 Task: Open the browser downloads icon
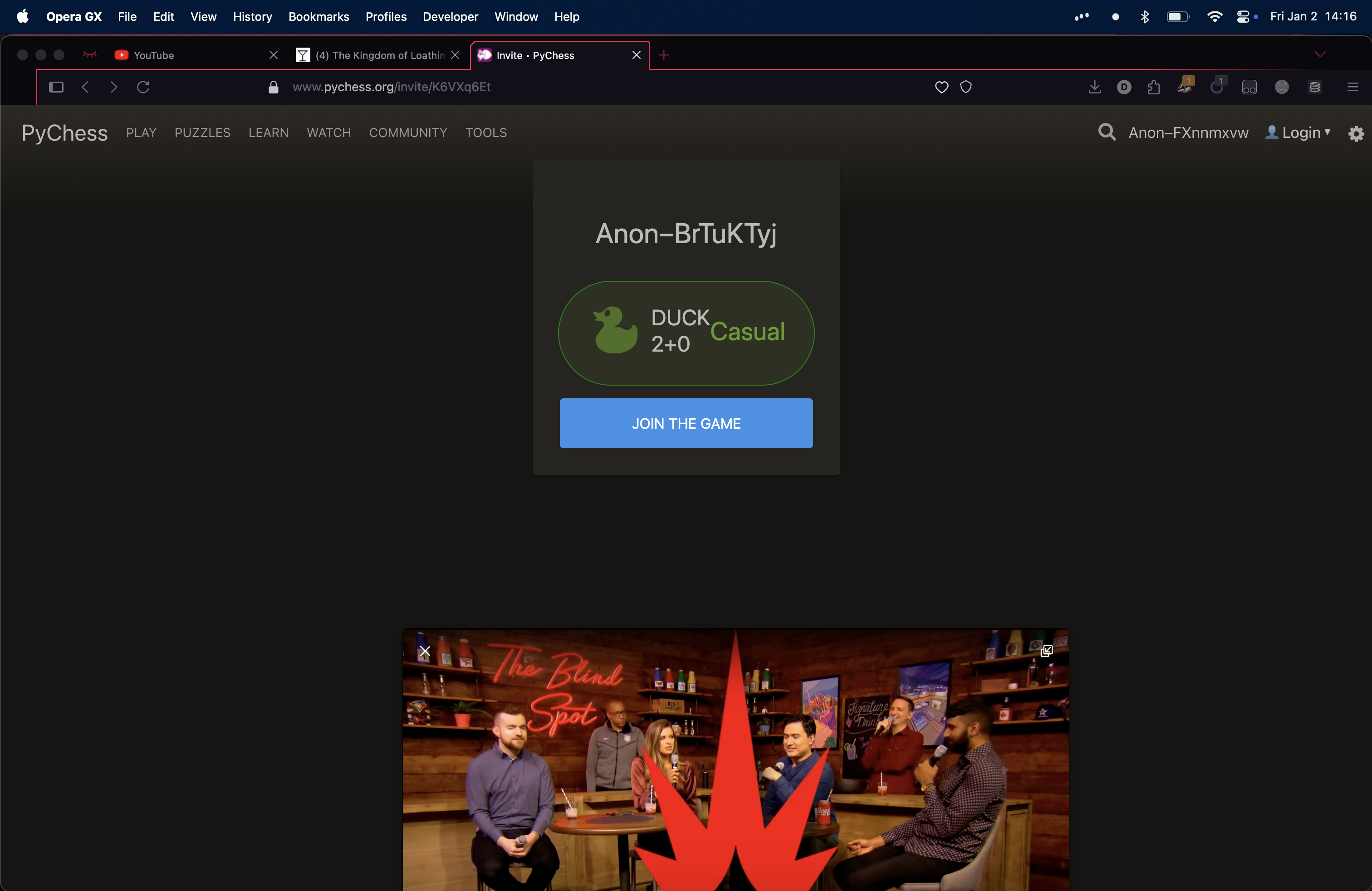click(1094, 87)
